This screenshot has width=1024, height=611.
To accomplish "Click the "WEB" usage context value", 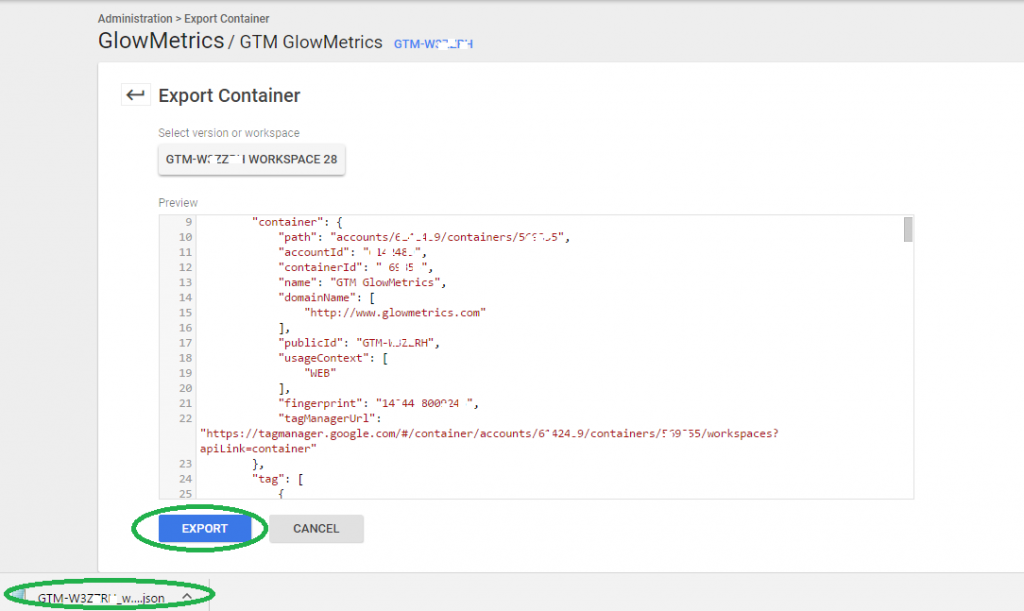I will point(320,373).
